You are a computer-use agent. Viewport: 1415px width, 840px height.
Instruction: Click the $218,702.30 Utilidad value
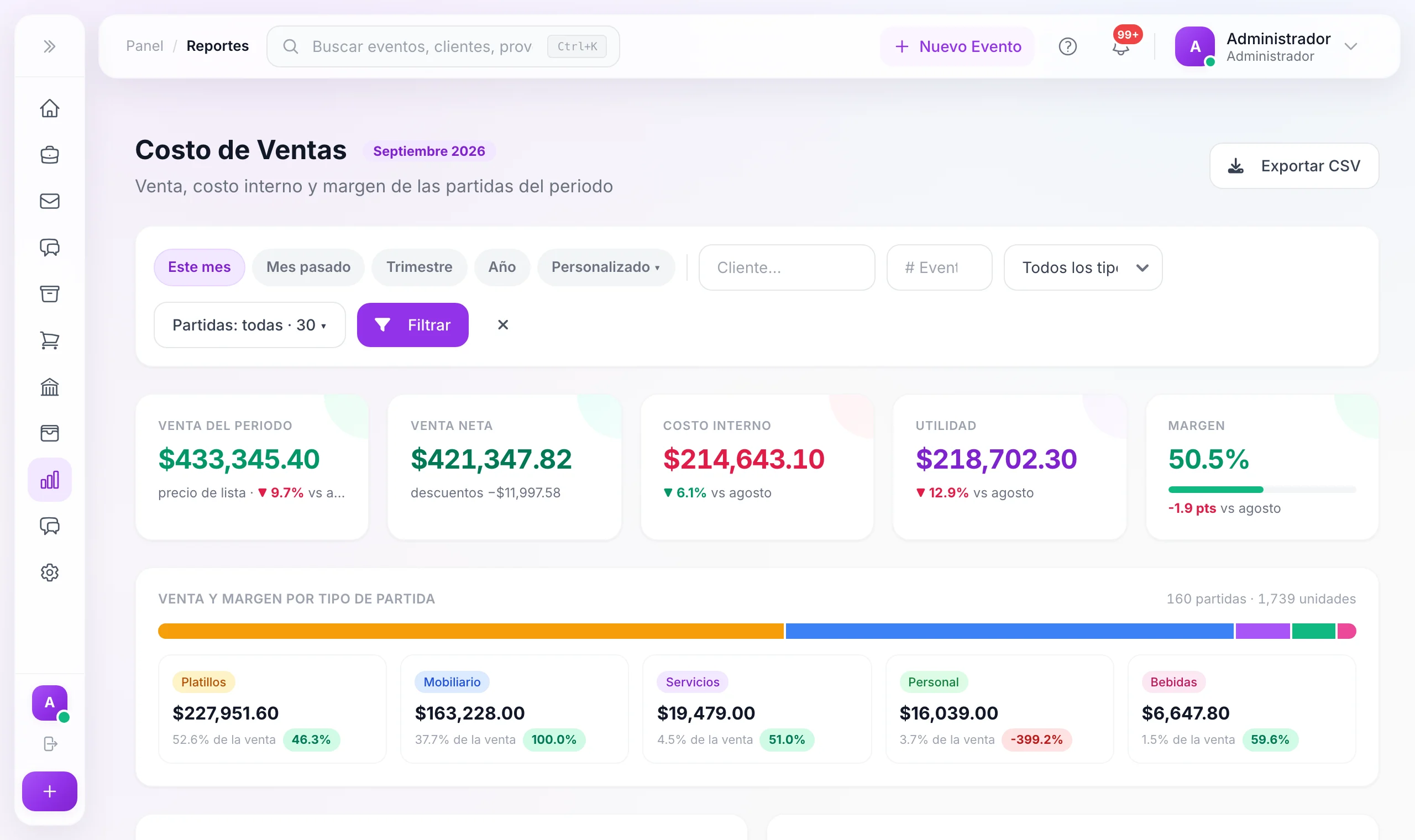click(996, 459)
